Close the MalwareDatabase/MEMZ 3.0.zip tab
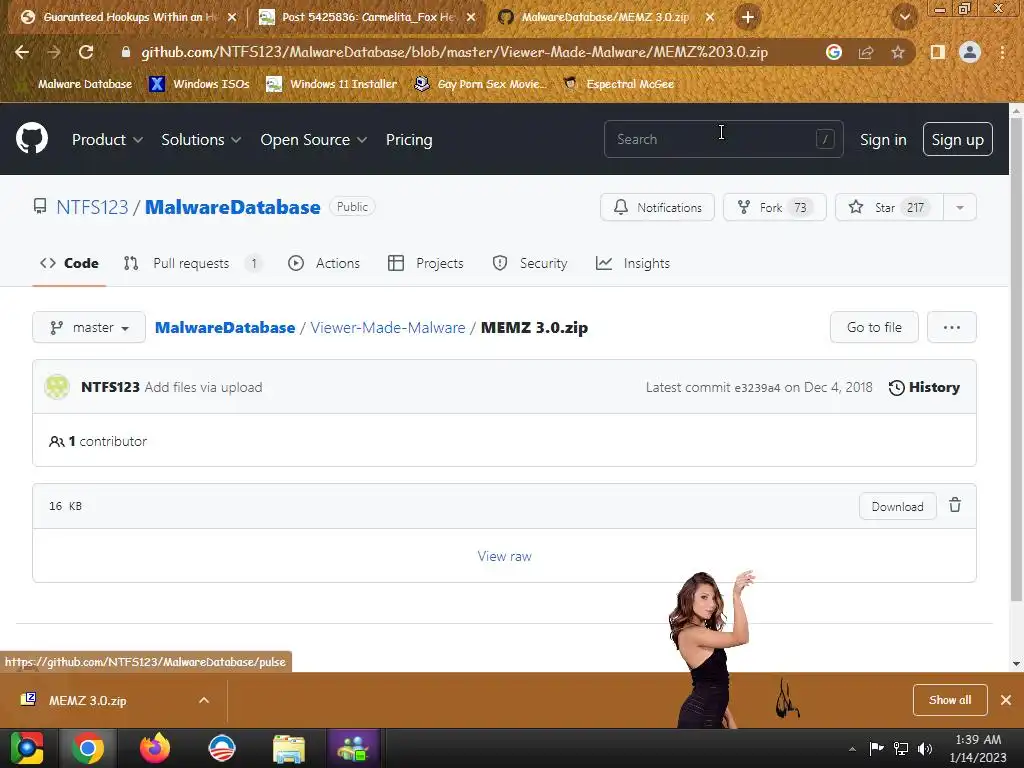 710,18
